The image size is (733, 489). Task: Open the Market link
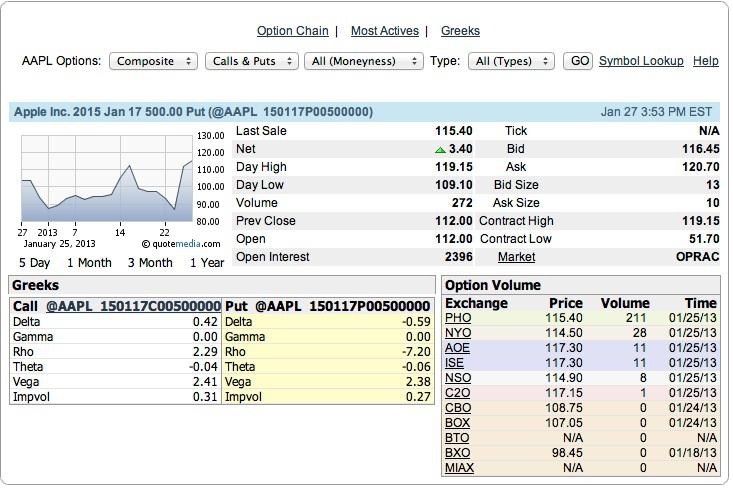point(516,257)
